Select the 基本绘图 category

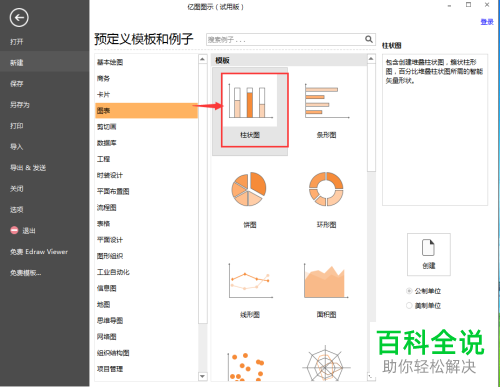point(110,62)
